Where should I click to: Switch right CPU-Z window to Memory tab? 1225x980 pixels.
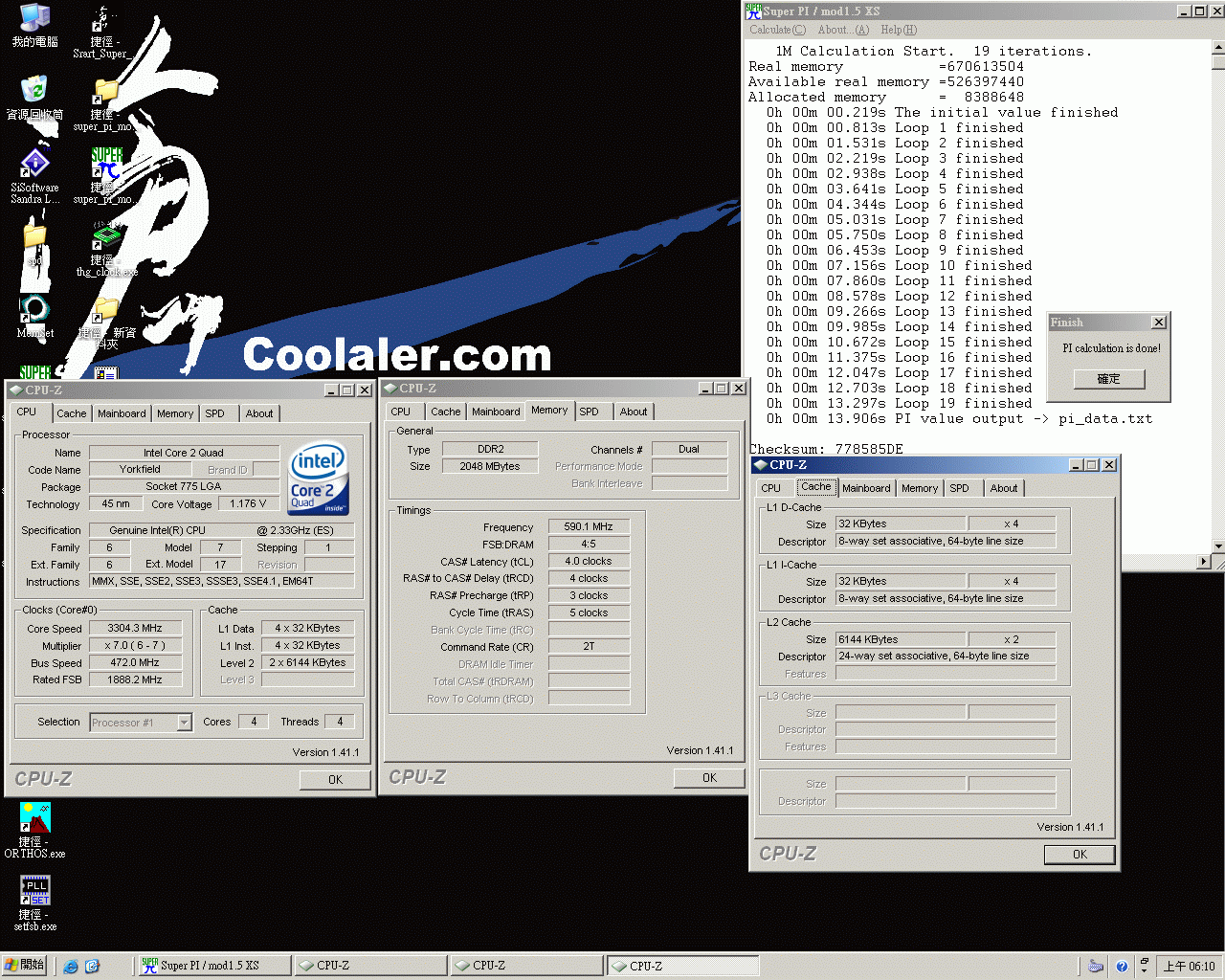click(920, 488)
